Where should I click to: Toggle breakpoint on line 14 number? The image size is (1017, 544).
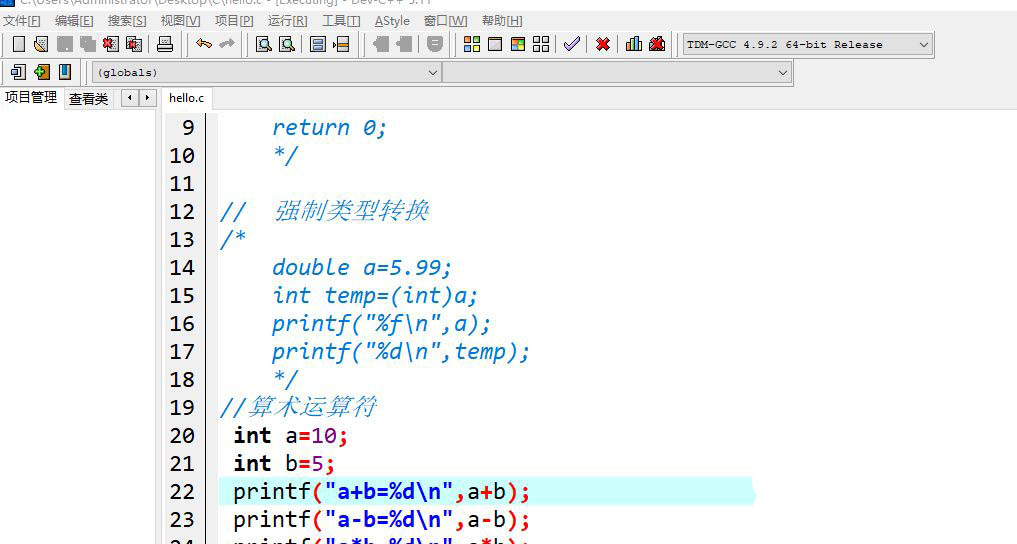(x=182, y=268)
